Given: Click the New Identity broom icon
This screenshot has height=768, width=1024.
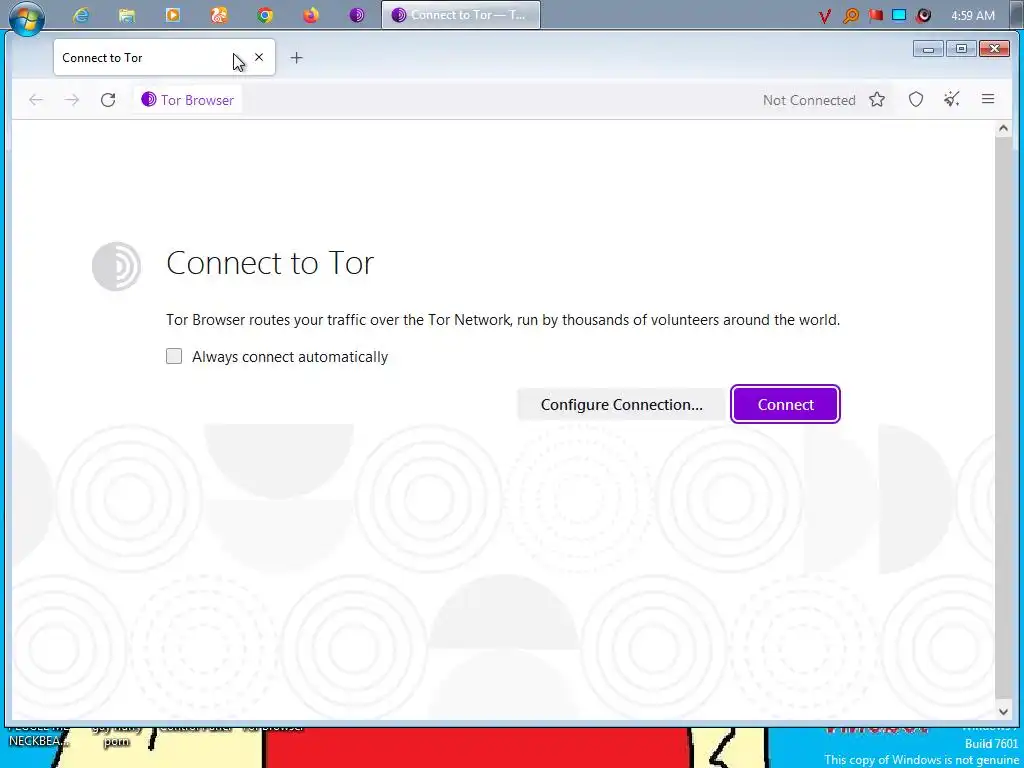Looking at the screenshot, I should click(x=952, y=99).
